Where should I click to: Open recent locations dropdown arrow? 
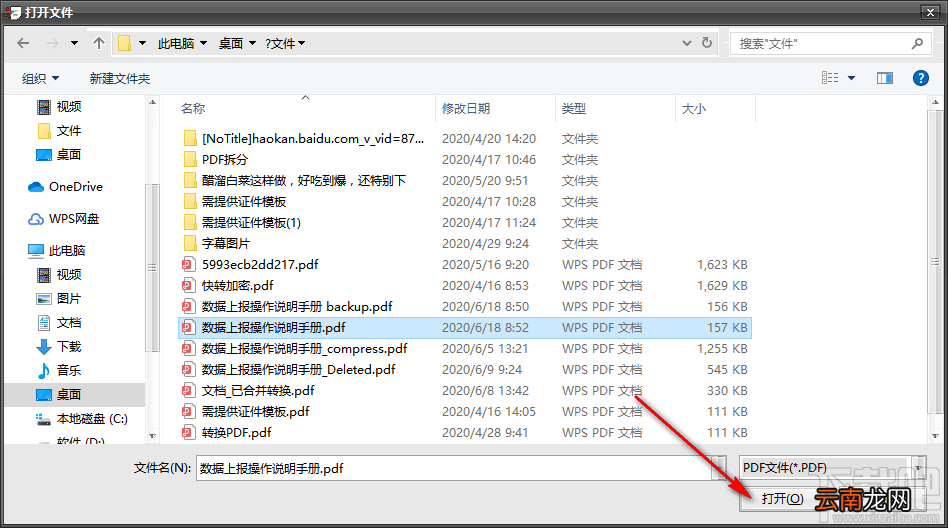coord(74,43)
